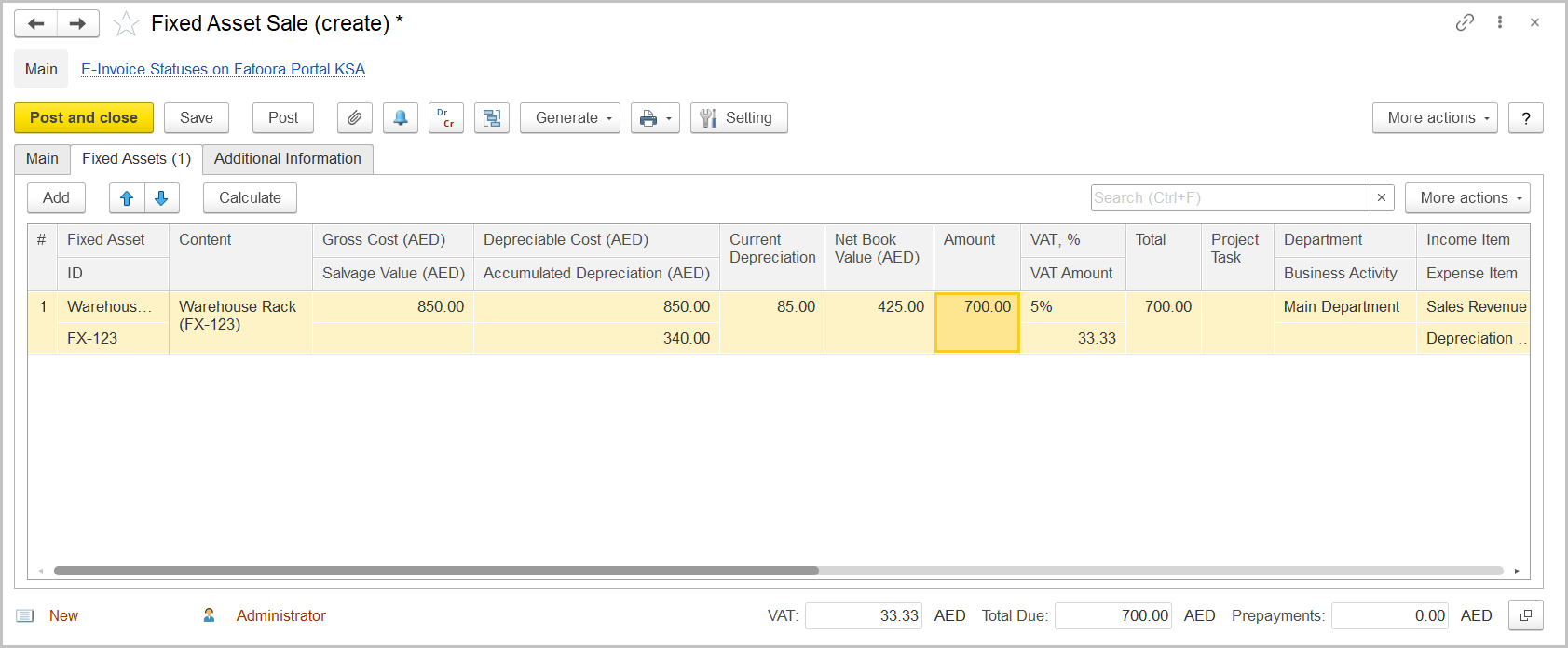Screen dimensions: 1568x648
Task: Switch to the Main tab
Action: click(42, 159)
